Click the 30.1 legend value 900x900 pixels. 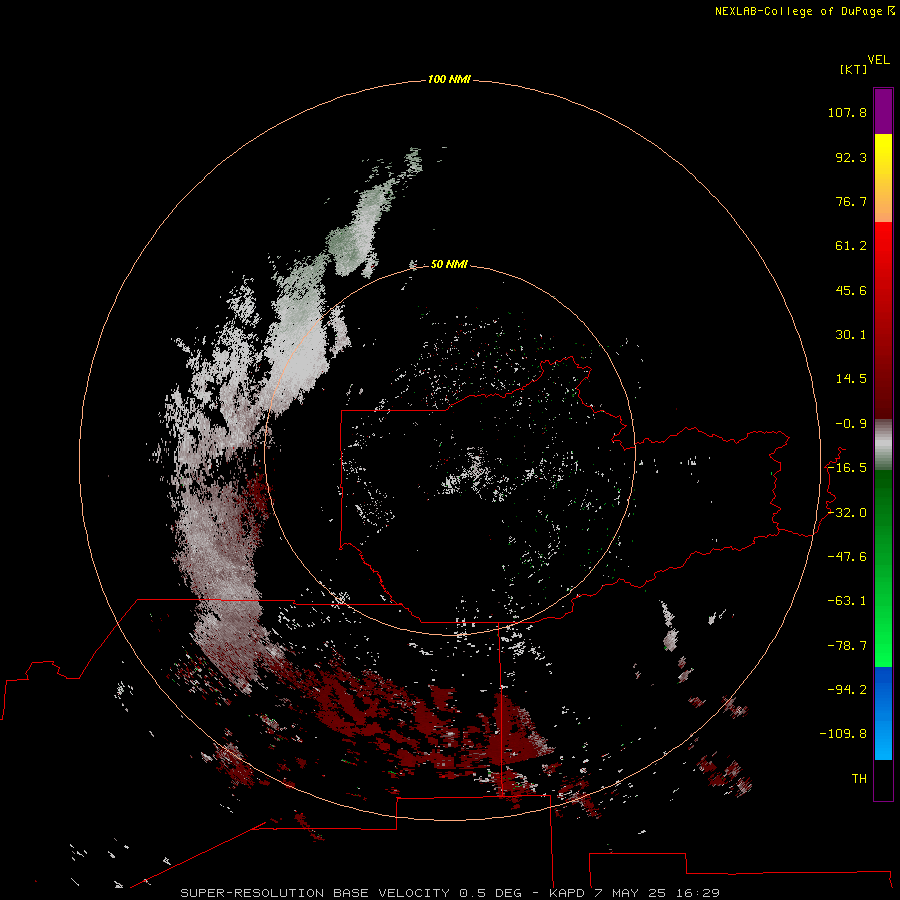click(851, 335)
